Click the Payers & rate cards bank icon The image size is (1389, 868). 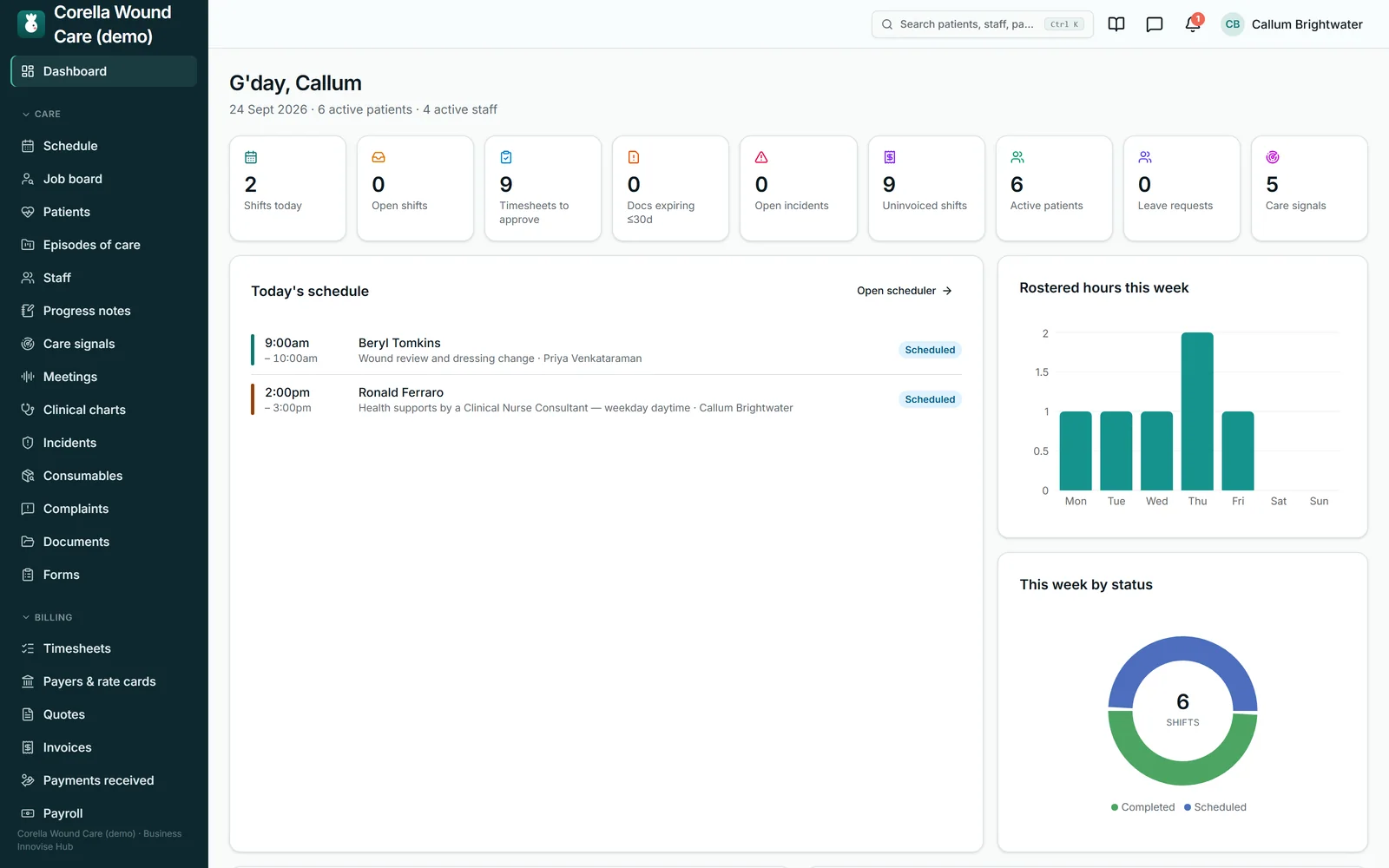pyautogui.click(x=28, y=681)
